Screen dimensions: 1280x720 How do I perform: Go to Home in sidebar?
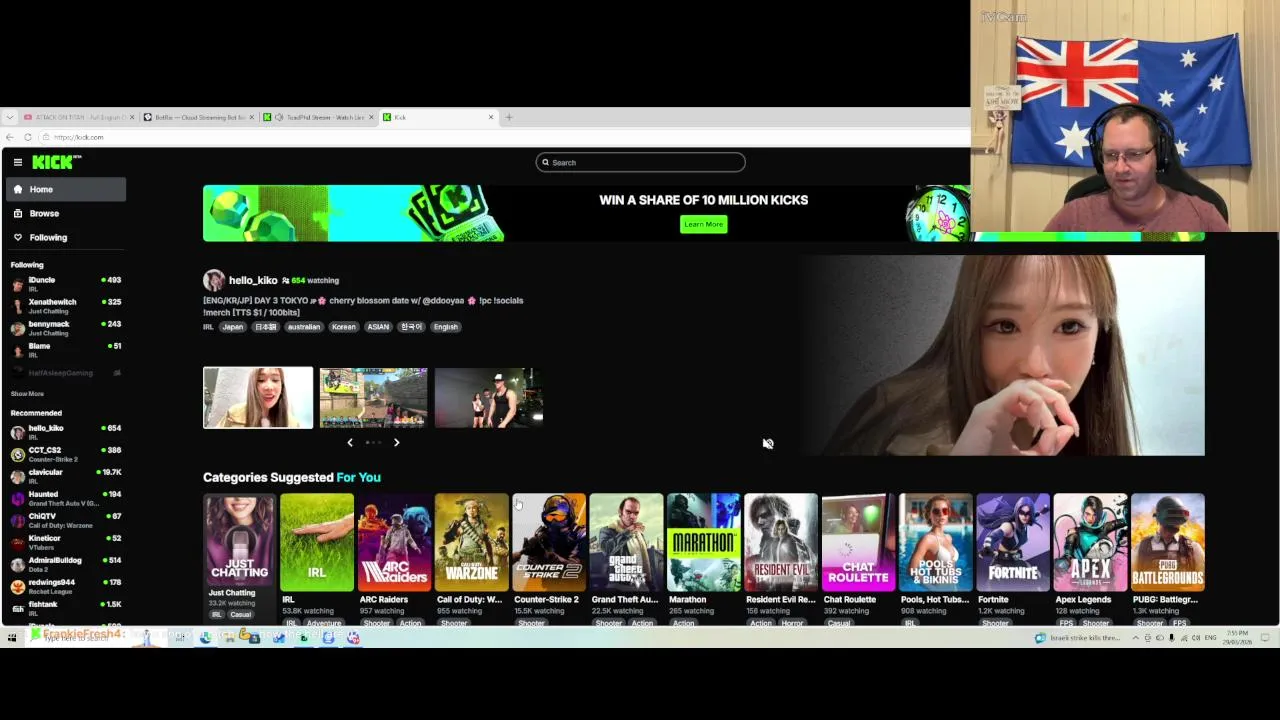coord(66,189)
